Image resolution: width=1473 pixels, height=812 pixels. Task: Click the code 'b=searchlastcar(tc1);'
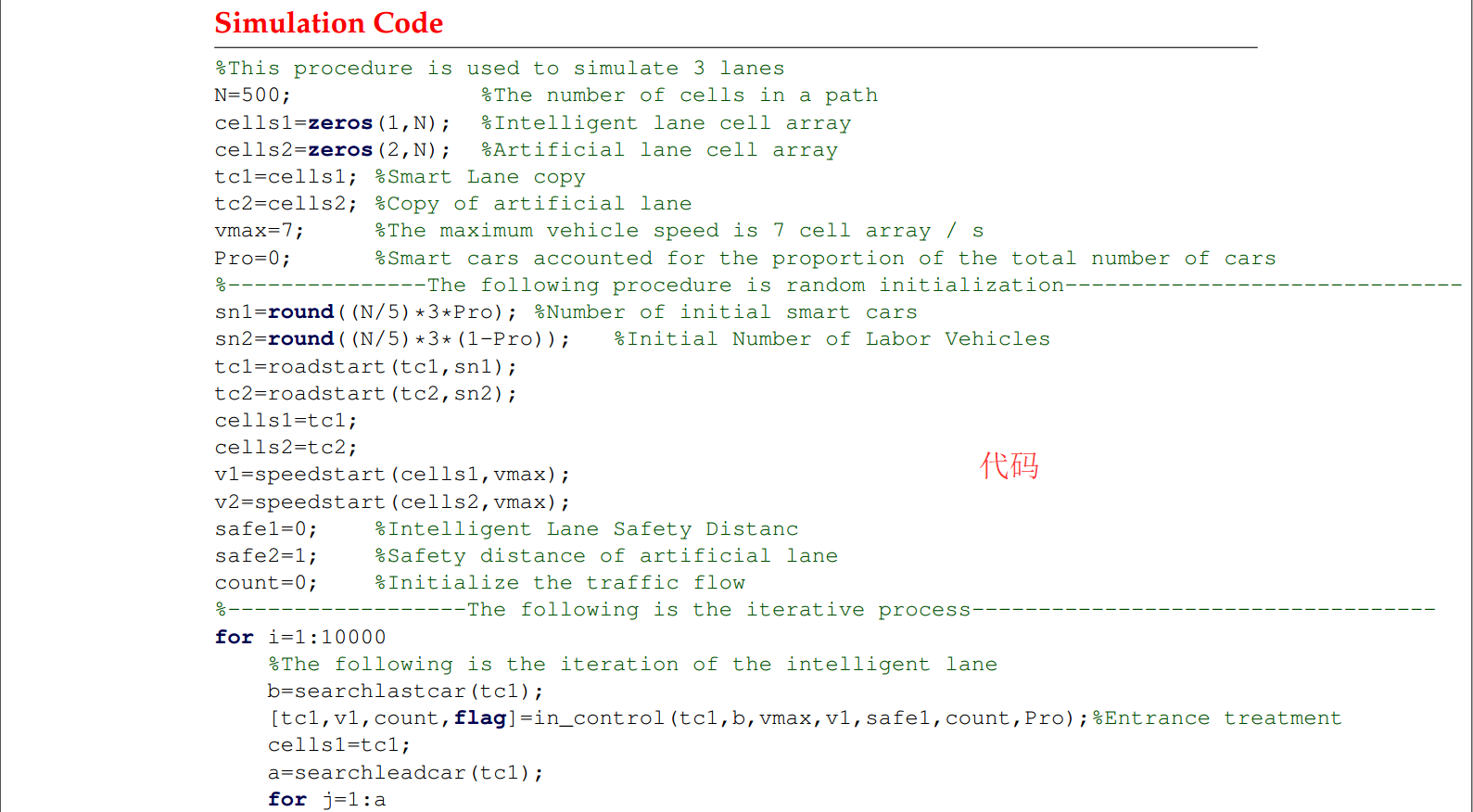click(405, 691)
